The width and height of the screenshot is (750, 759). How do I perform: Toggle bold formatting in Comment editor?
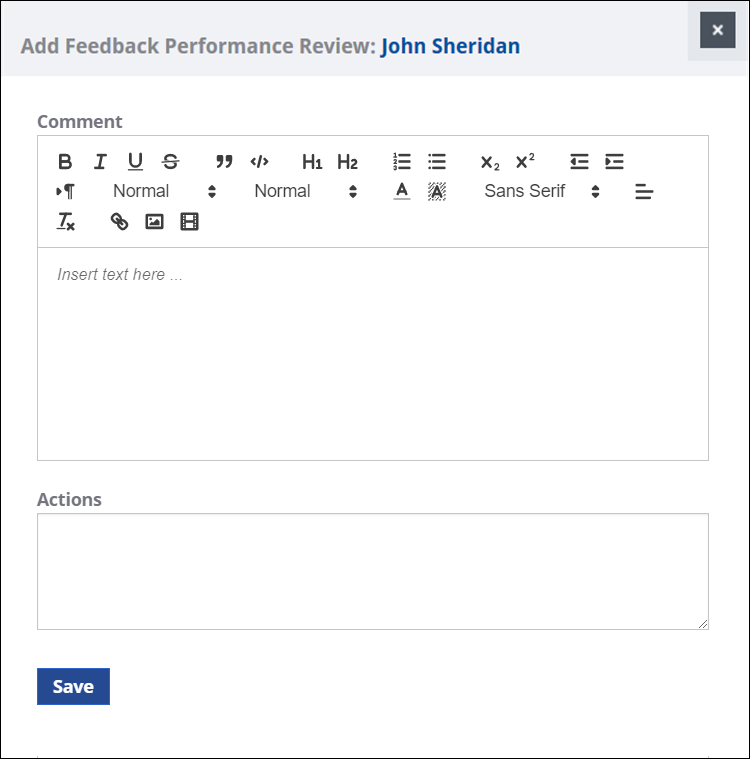point(65,162)
